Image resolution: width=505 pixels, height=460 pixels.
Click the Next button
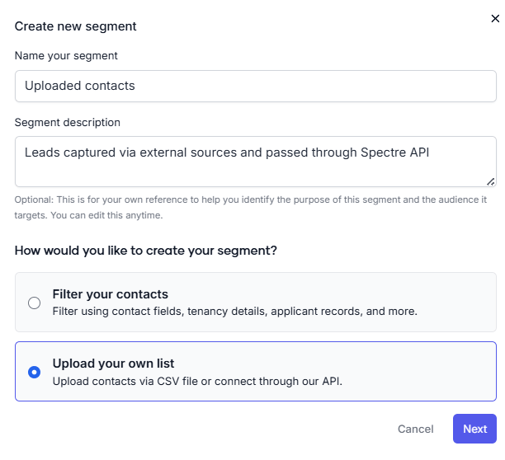tap(474, 429)
